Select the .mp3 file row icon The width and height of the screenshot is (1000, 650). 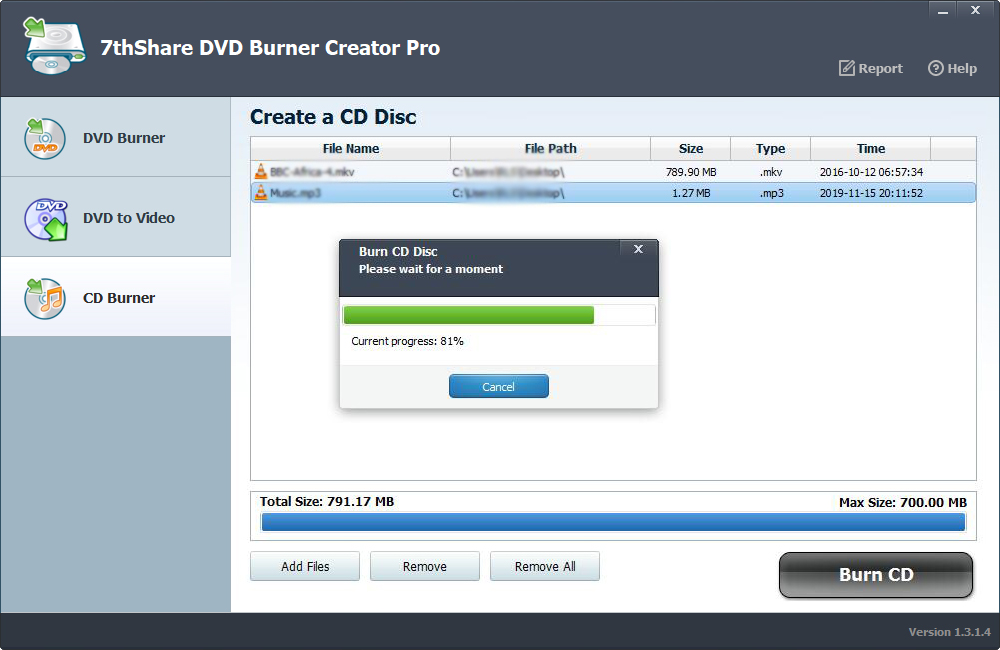point(261,192)
